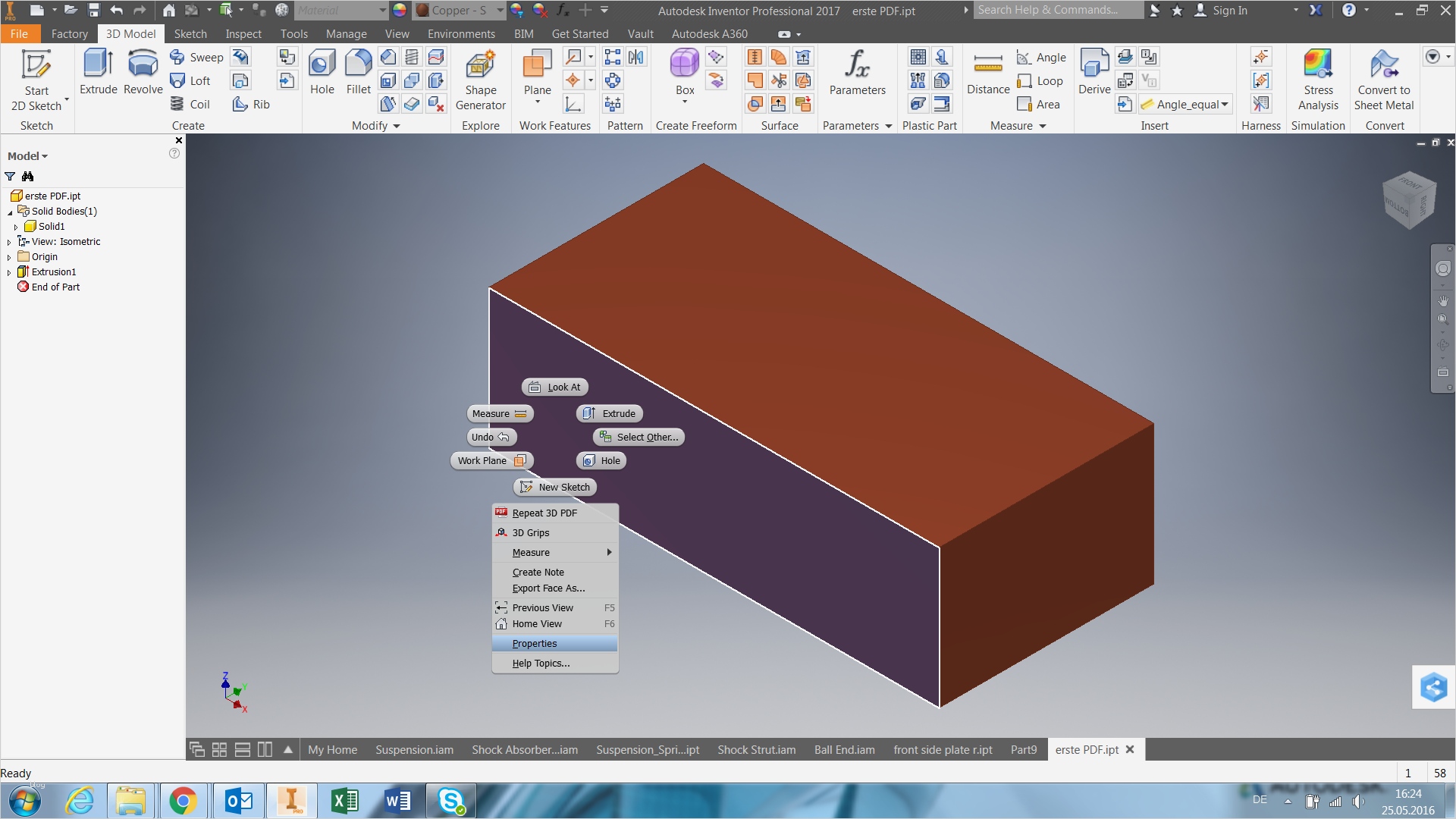The image size is (1456, 819).
Task: Switch to the Sketch ribbon tab
Action: pos(190,34)
